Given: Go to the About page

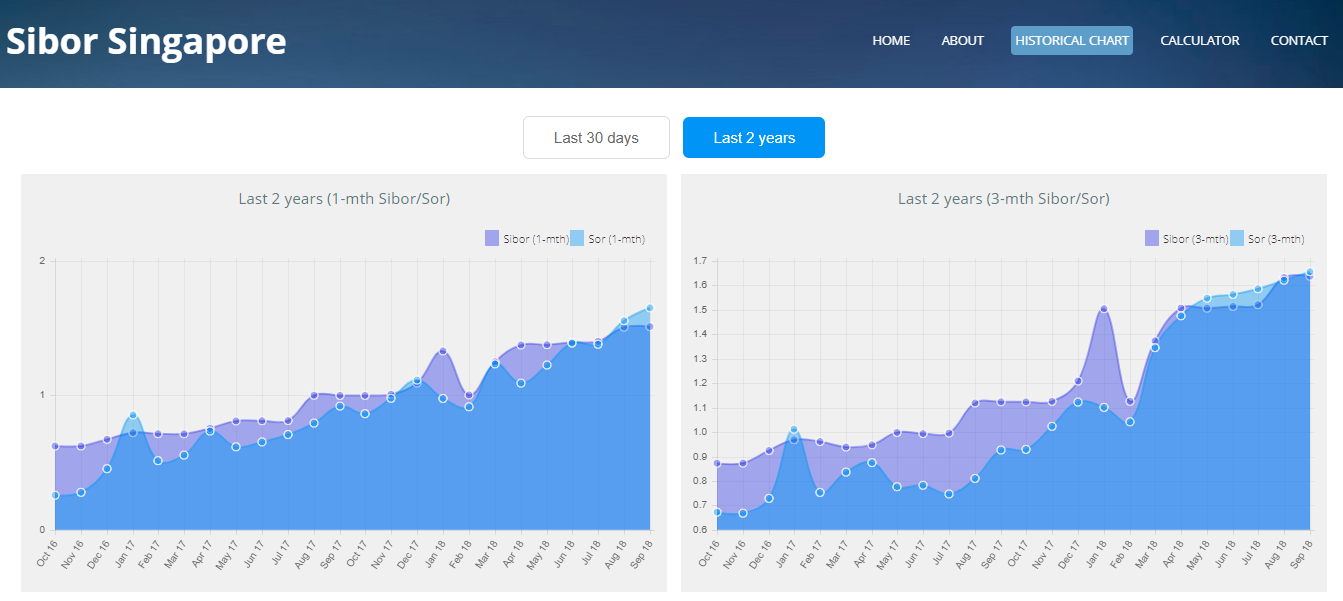Looking at the screenshot, I should click(962, 41).
